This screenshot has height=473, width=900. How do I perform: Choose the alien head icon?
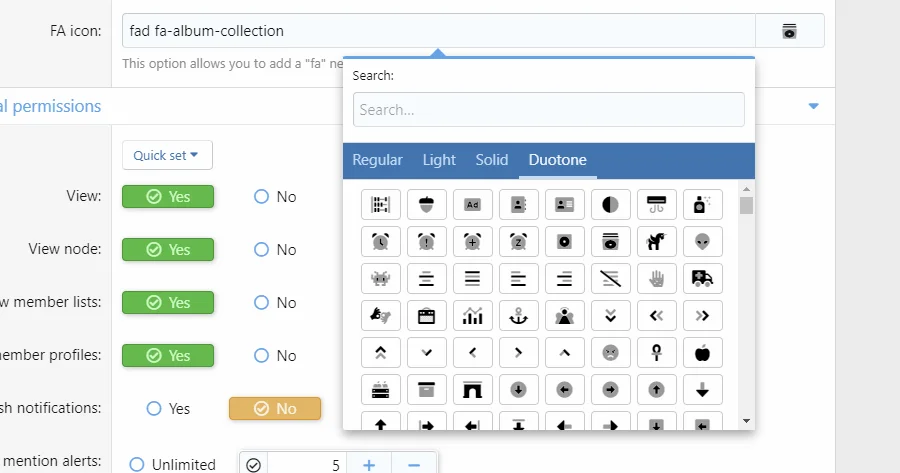tap(702, 241)
